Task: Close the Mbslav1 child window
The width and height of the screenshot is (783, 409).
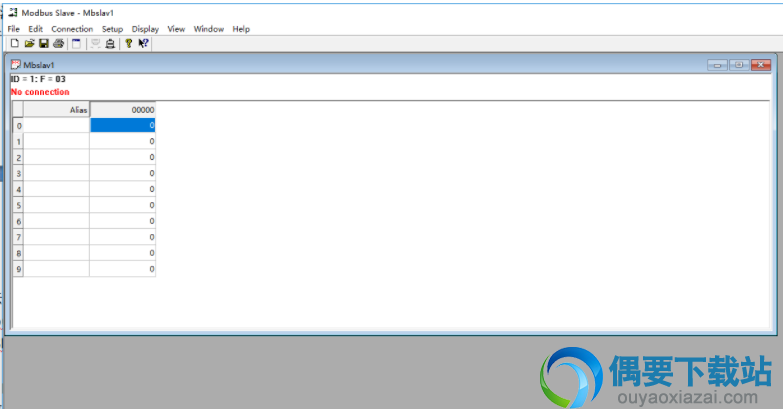Action: [761, 65]
